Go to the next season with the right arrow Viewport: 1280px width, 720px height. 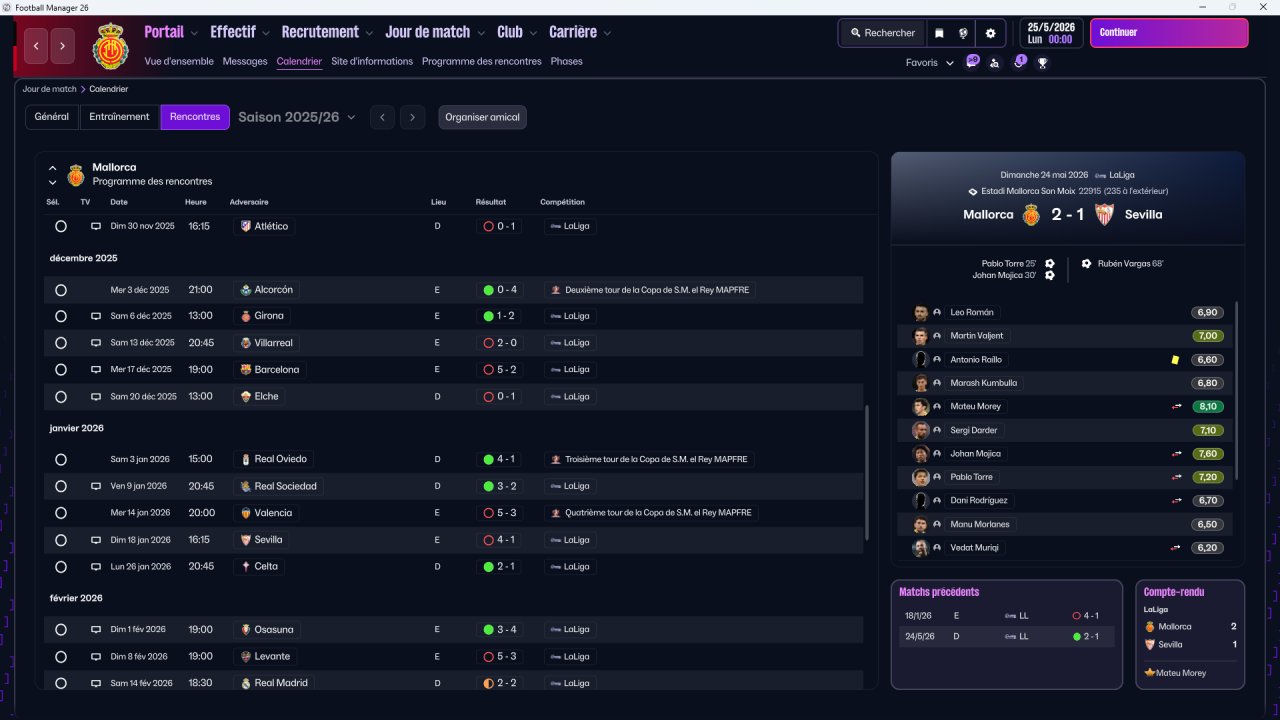[413, 117]
